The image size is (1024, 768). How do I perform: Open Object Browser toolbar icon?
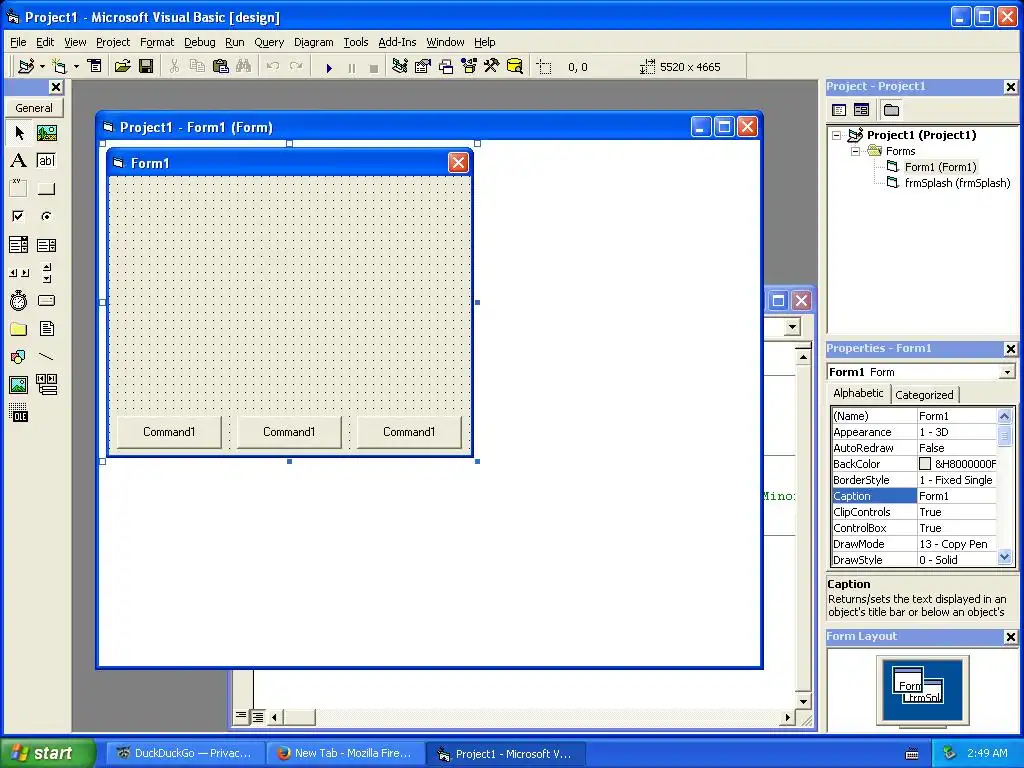(469, 67)
